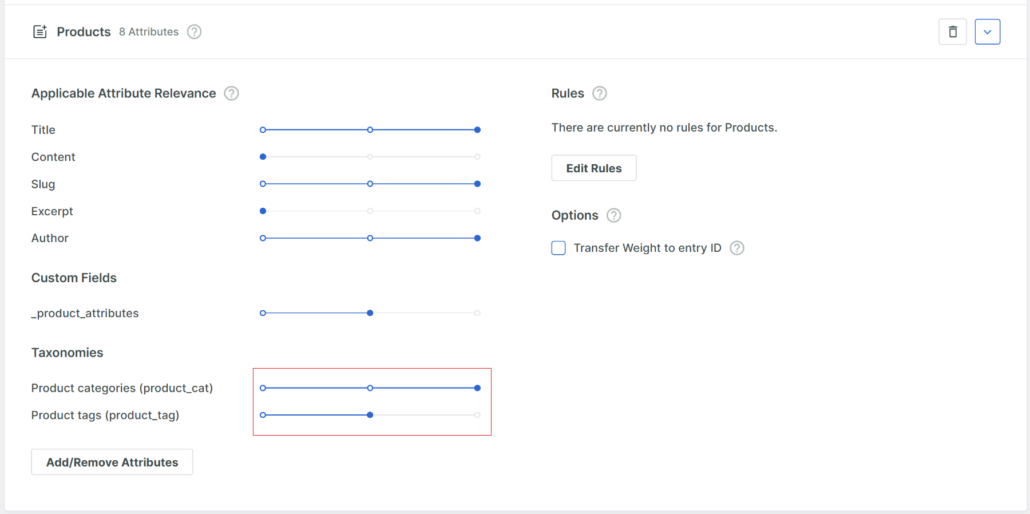This screenshot has height=514, width=1030.
Task: Set _product_attributes relevance to lowest point
Action: 263,313
